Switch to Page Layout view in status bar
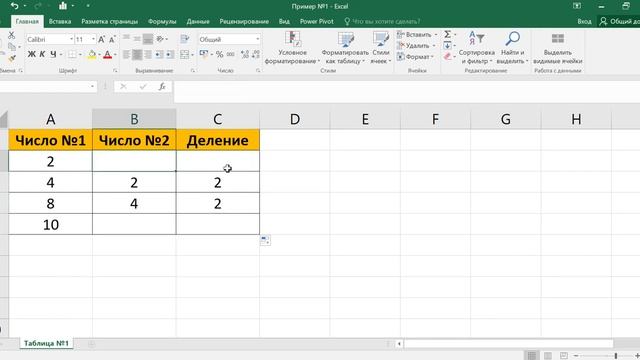 [x=548, y=356]
